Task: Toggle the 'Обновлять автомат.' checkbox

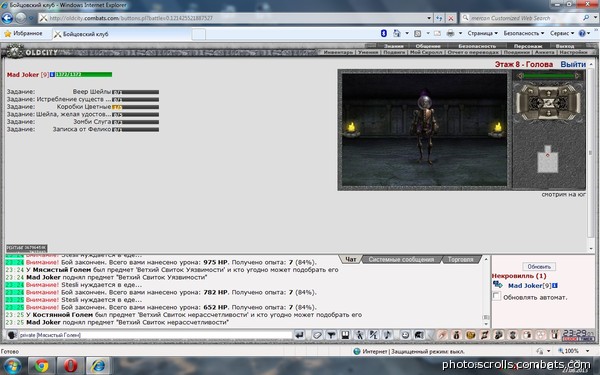Action: coord(497,296)
